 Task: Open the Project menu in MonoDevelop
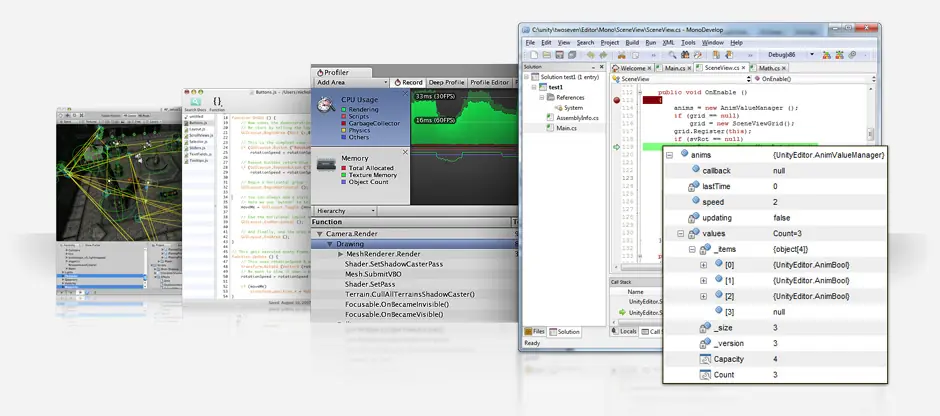pos(610,43)
